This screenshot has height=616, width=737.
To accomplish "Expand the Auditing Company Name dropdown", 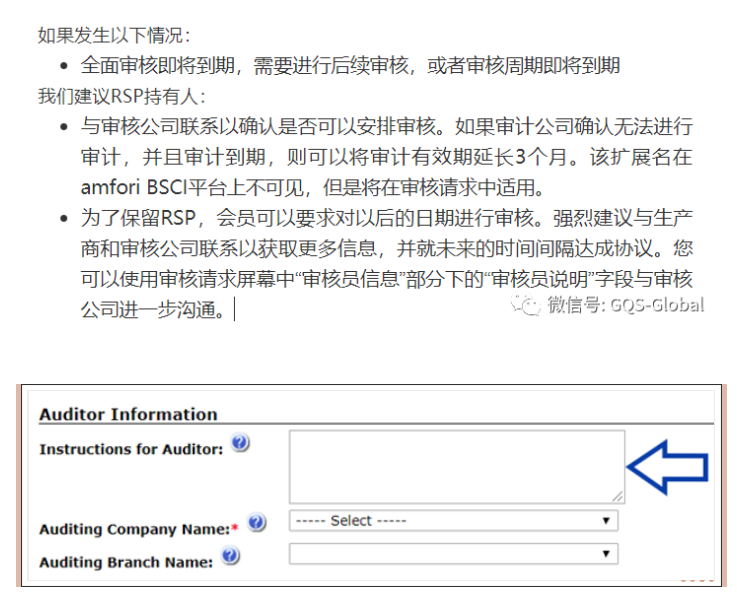I will pos(452,521).
